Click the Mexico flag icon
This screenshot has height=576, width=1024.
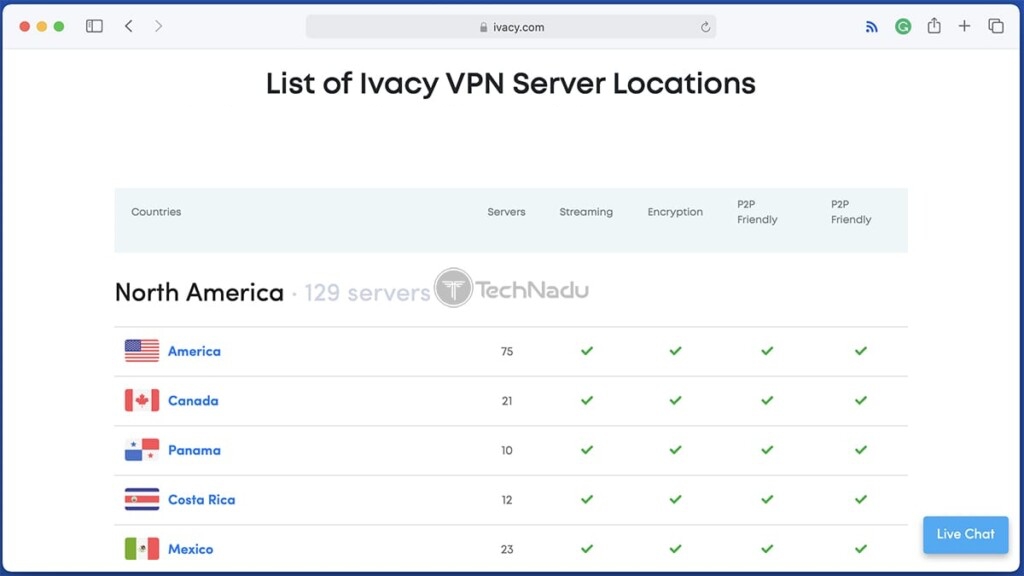click(142, 549)
